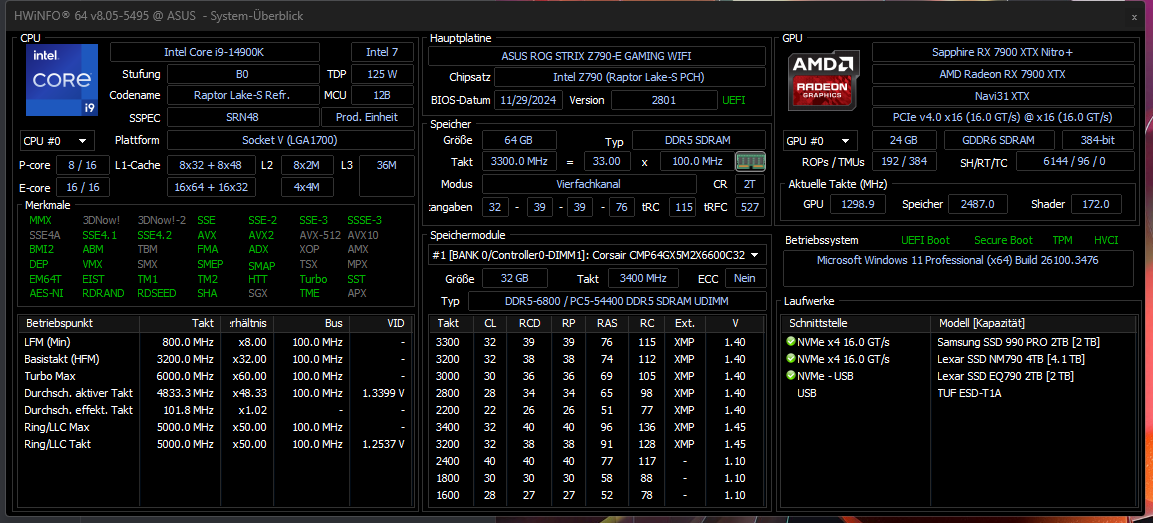Click the BIOS version 2801 field
1153x523 pixels.
click(663, 100)
